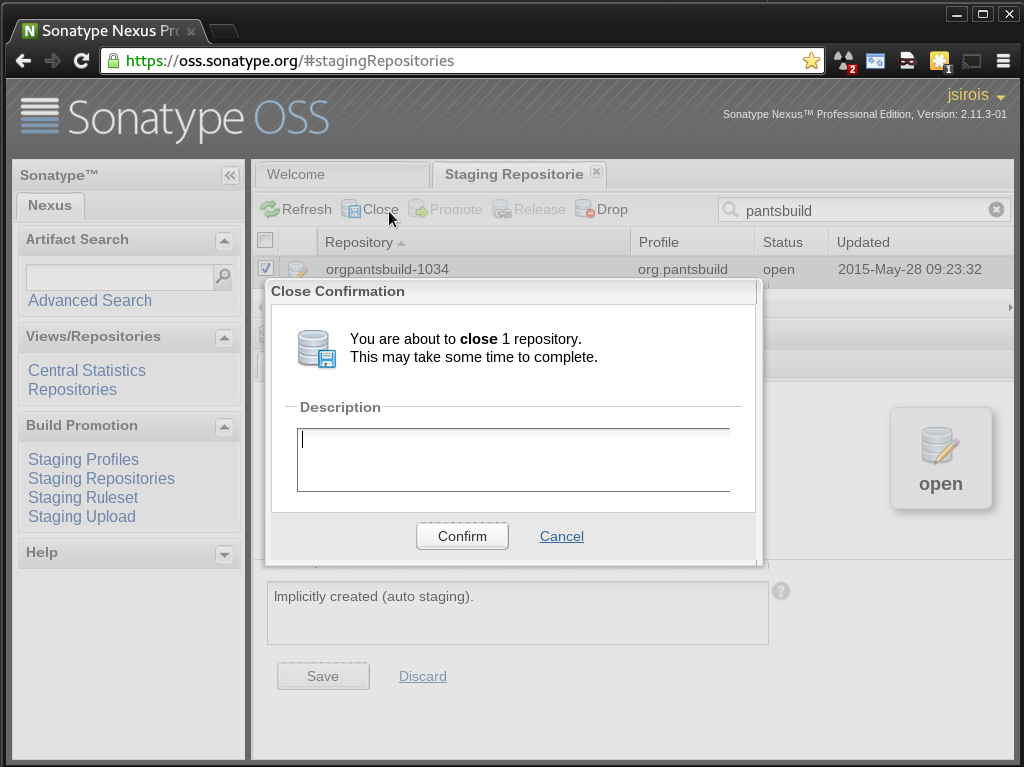1024x767 pixels.
Task: Click the Updated column header
Action: point(921,242)
